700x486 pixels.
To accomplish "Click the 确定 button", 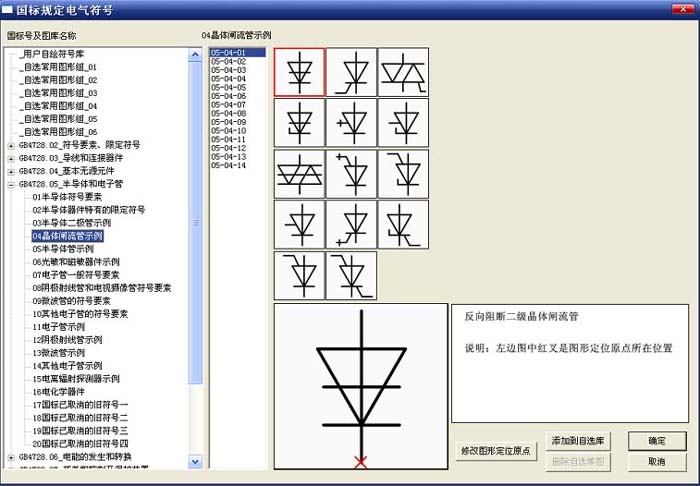I will pos(657,441).
